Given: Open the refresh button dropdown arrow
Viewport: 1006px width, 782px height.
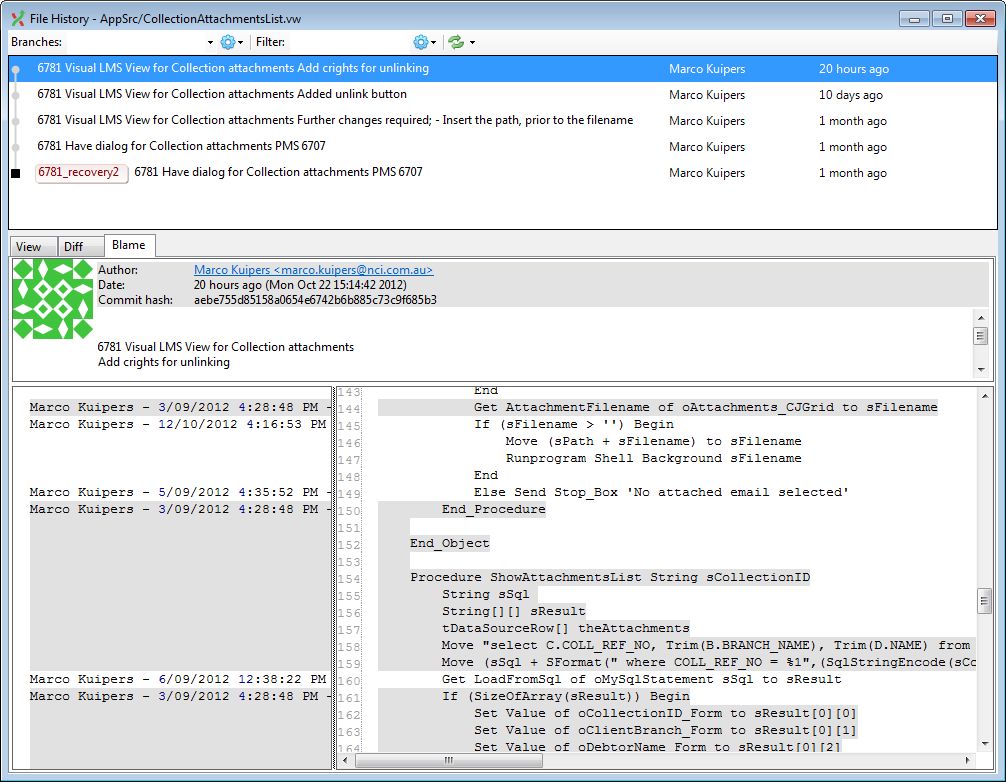Looking at the screenshot, I should (472, 42).
